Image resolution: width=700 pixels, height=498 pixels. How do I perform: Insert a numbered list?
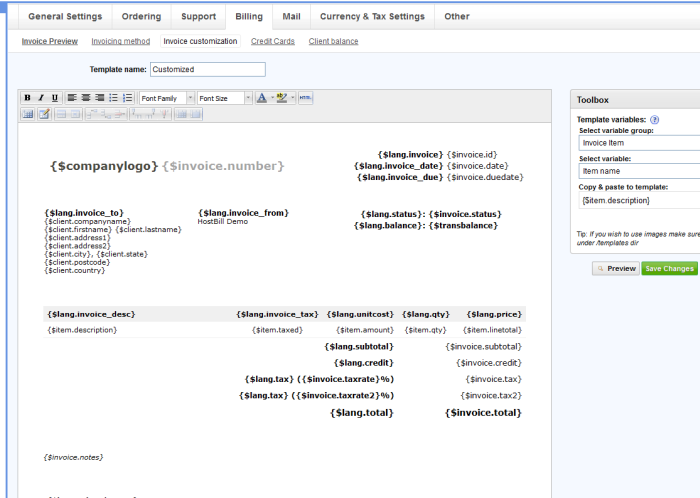[127, 98]
